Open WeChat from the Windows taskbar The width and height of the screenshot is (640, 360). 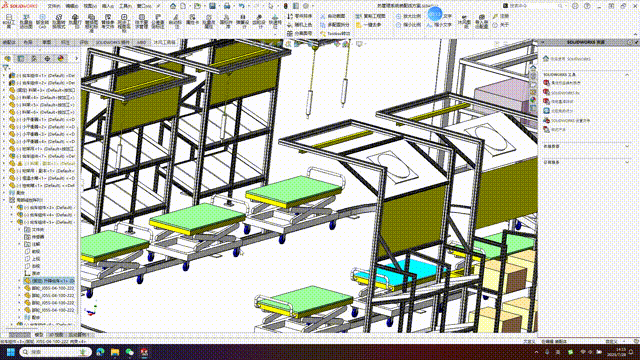(x=130, y=352)
